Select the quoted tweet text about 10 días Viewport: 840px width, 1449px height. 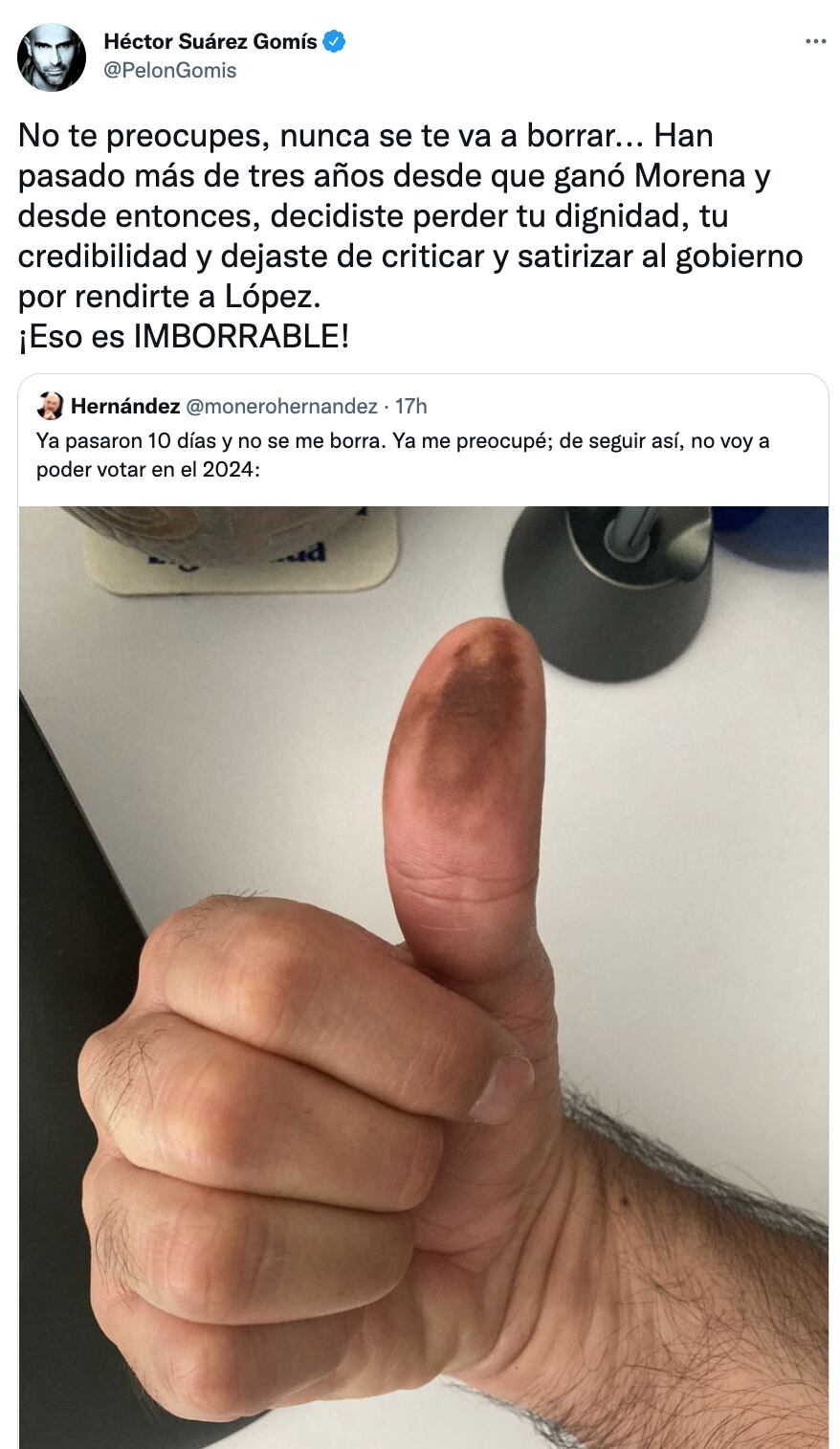tap(403, 455)
